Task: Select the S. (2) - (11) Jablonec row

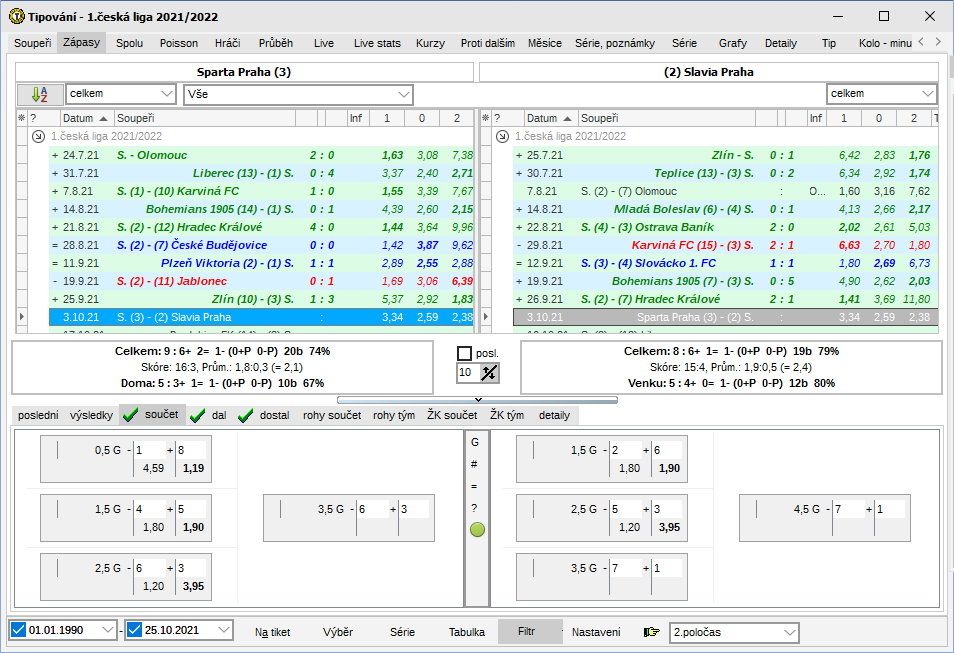Action: pyautogui.click(x=262, y=281)
